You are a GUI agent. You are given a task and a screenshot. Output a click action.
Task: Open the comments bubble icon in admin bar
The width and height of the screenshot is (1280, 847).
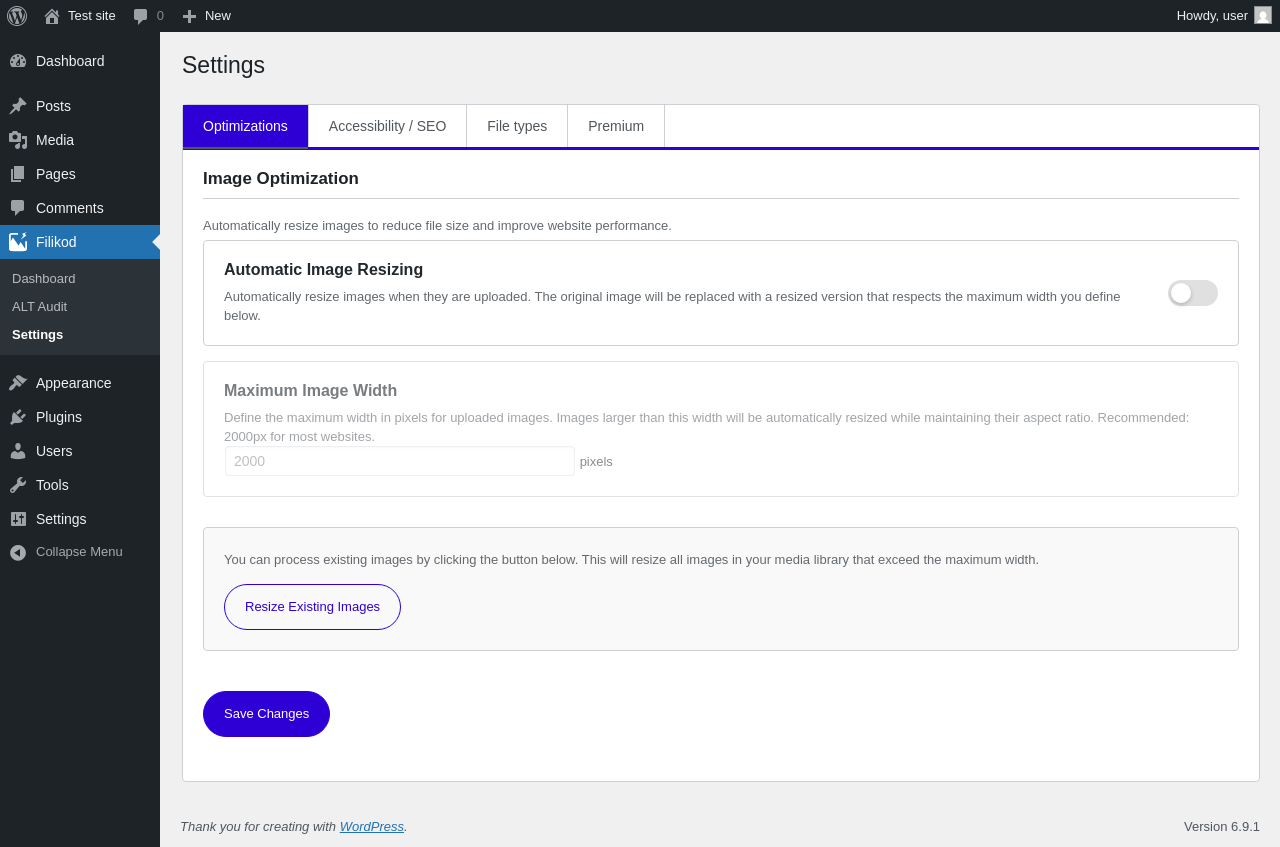tap(141, 16)
